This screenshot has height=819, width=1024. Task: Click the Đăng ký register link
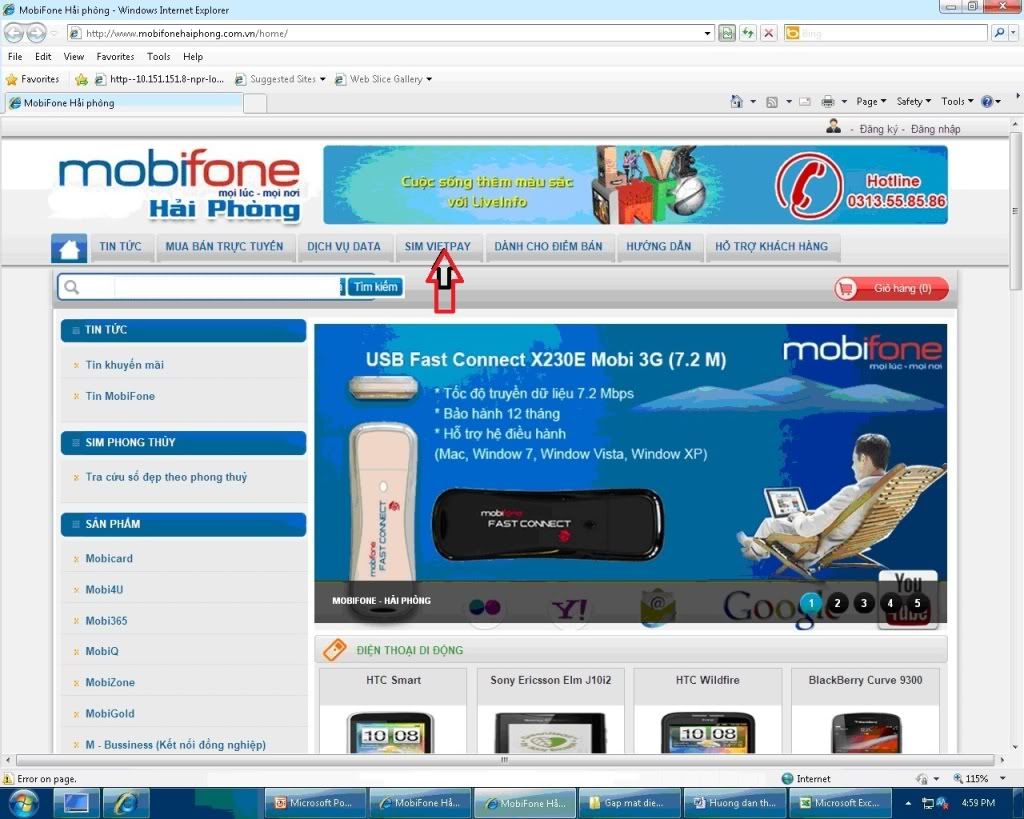pyautogui.click(x=878, y=129)
